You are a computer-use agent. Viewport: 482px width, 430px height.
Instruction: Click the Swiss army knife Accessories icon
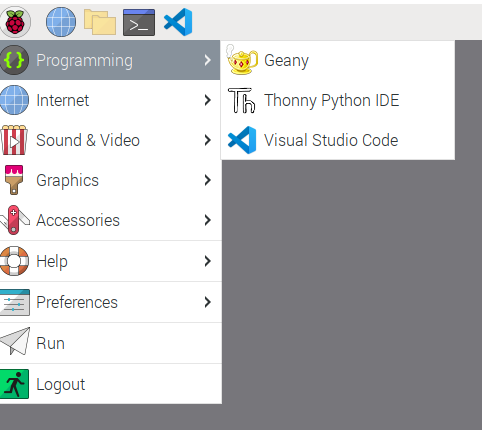(x=14, y=220)
